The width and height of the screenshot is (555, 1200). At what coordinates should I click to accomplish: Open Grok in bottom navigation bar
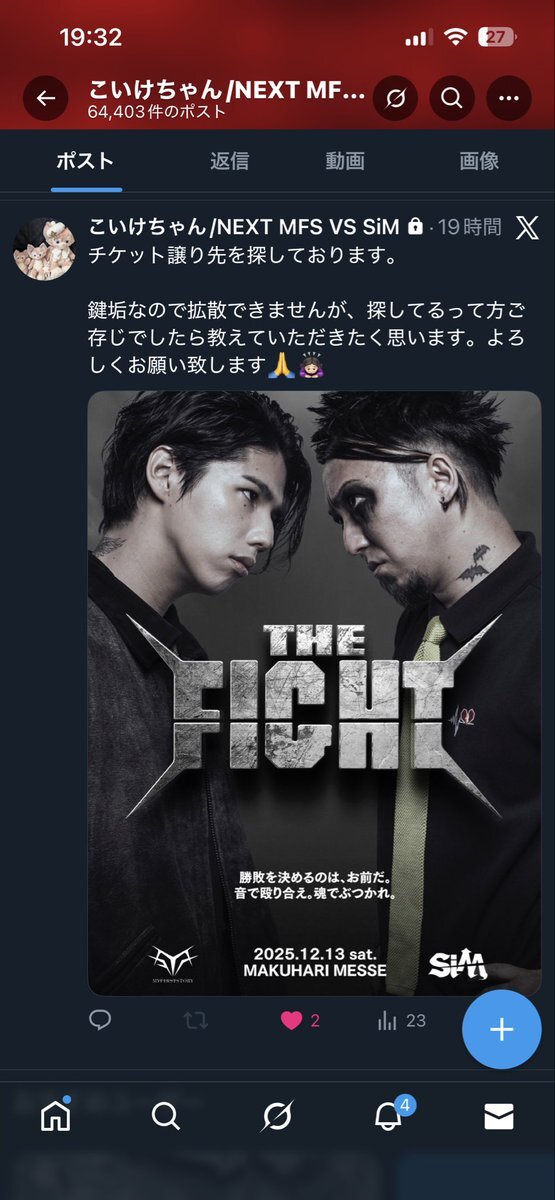point(277,1116)
